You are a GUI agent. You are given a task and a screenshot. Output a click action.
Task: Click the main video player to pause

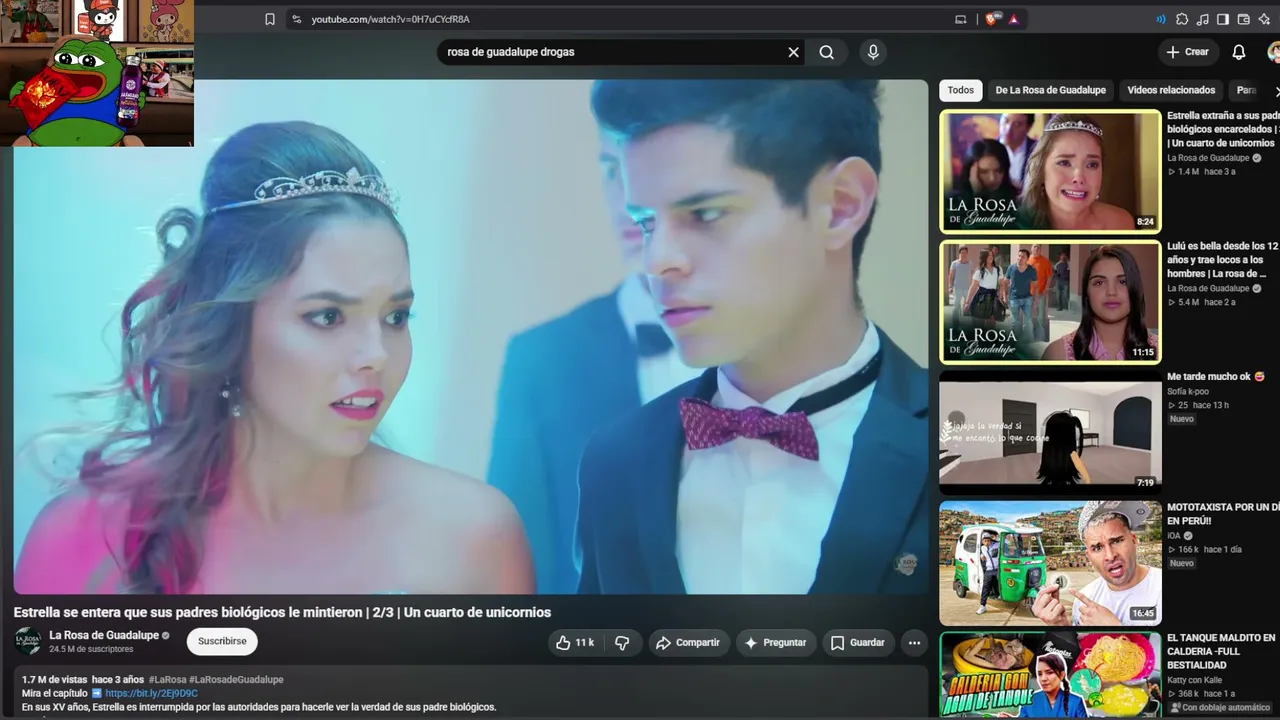tap(471, 337)
